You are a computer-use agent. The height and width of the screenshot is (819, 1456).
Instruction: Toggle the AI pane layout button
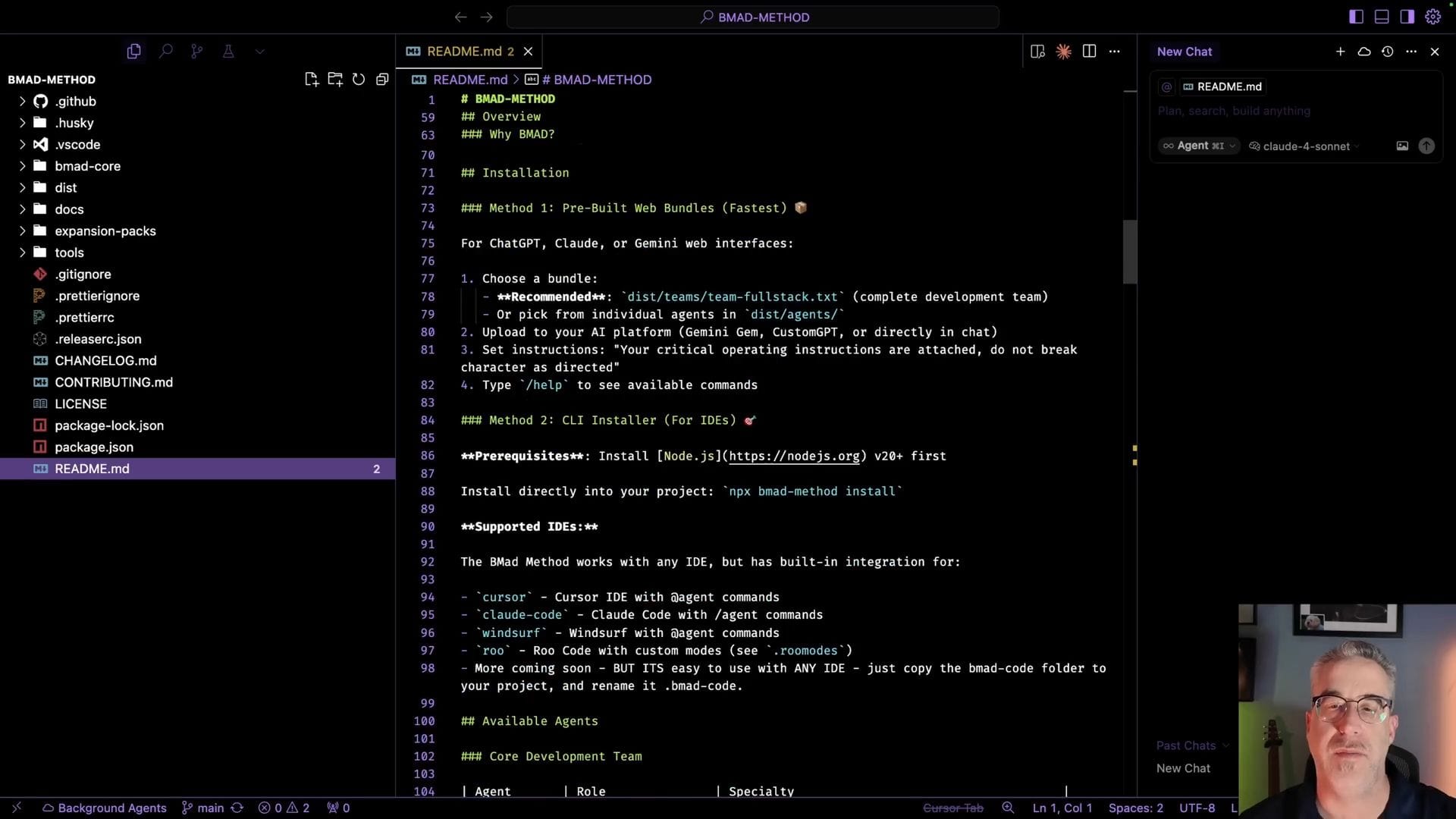tap(1407, 17)
